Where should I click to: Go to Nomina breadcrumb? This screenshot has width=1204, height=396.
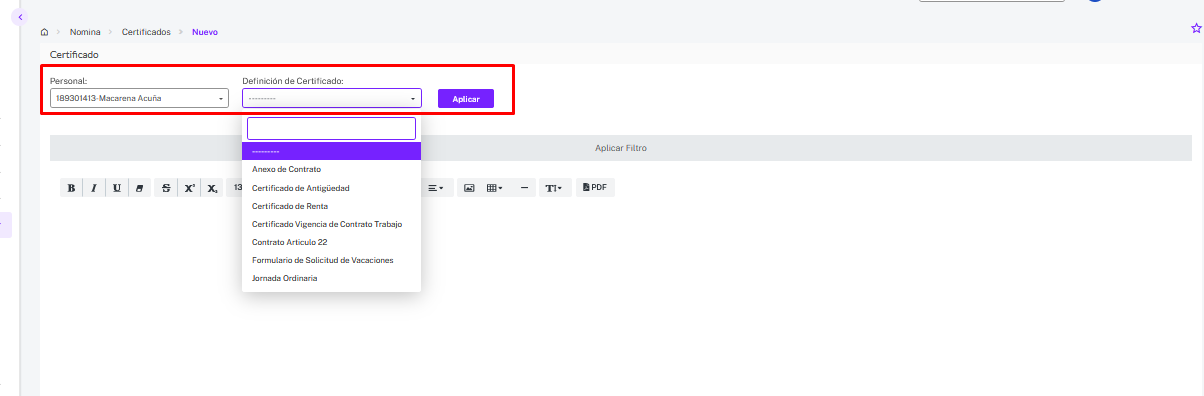click(85, 32)
